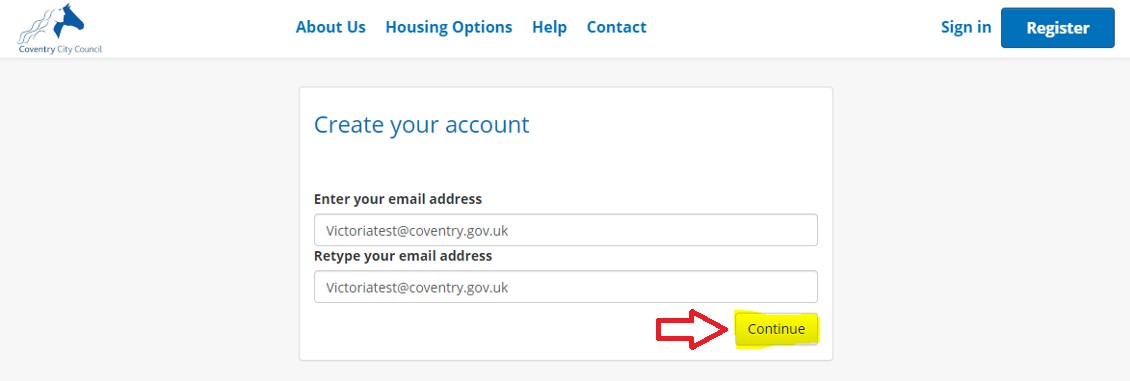This screenshot has height=381, width=1130.
Task: Click the blue Register button
Action: click(x=1058, y=28)
